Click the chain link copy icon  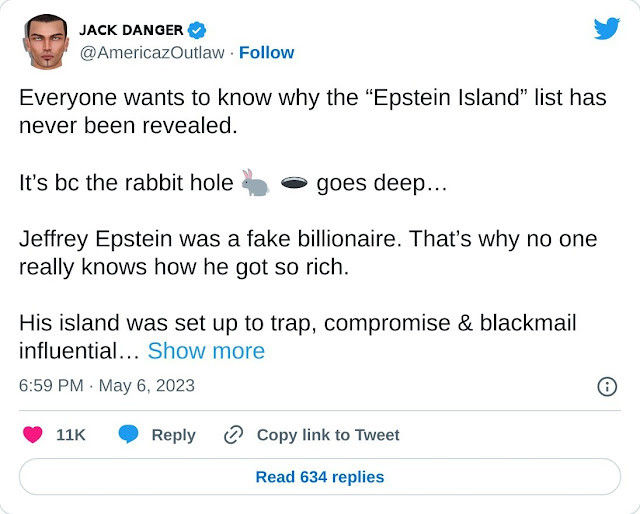tap(234, 435)
